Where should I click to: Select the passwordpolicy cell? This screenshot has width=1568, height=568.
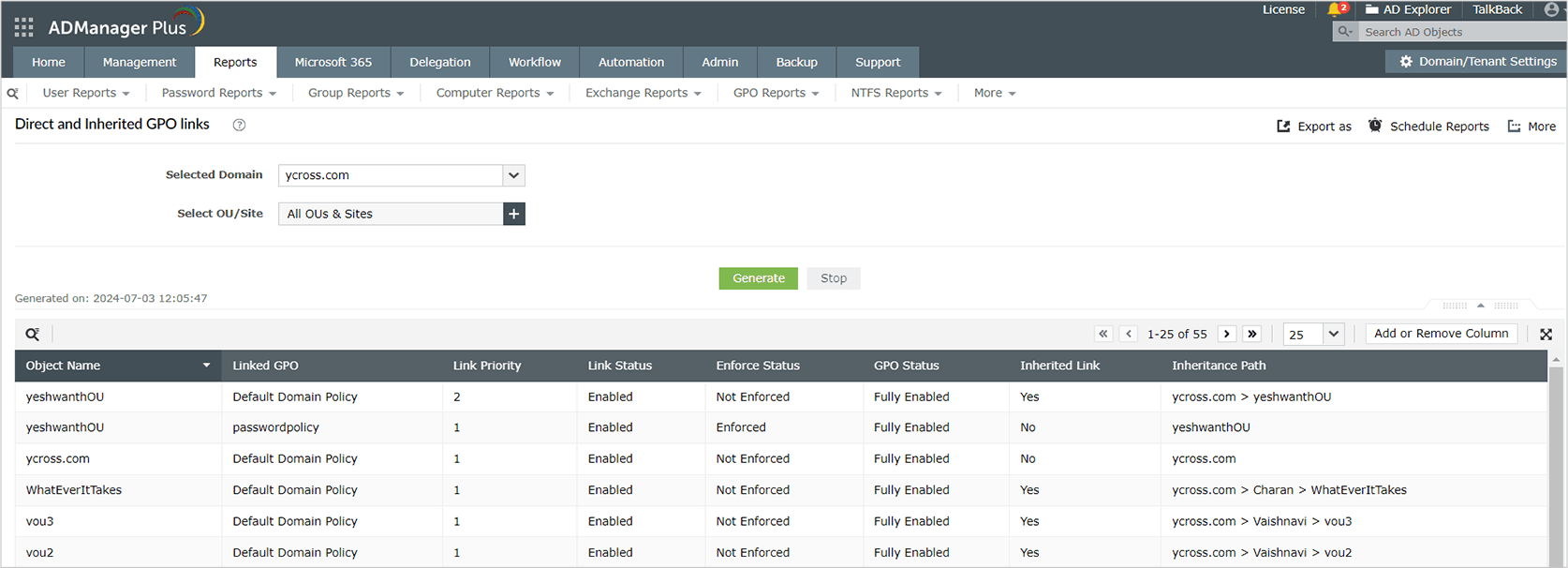point(275,427)
